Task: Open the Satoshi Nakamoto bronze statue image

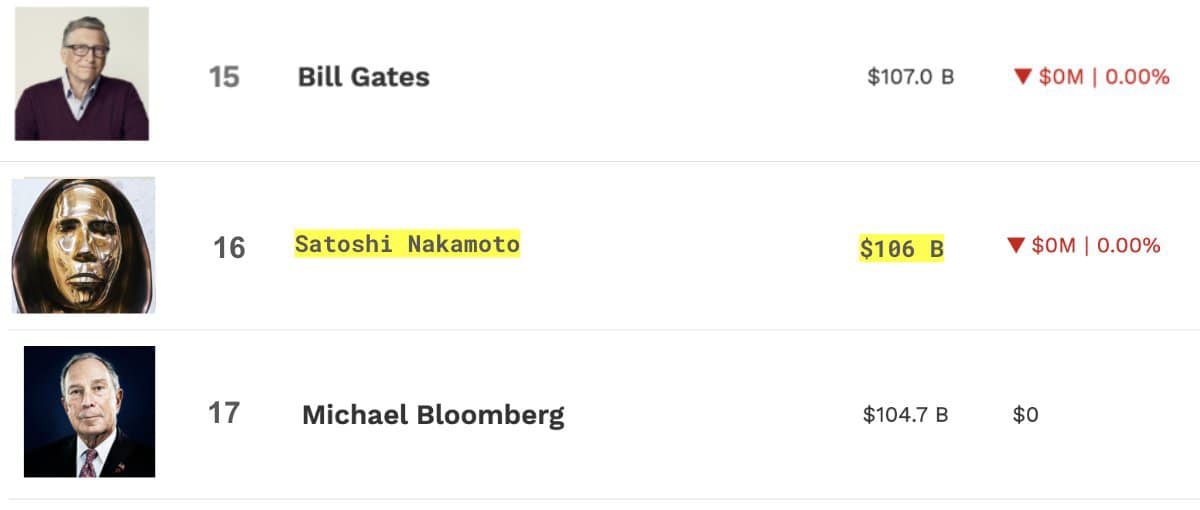Action: (x=83, y=245)
